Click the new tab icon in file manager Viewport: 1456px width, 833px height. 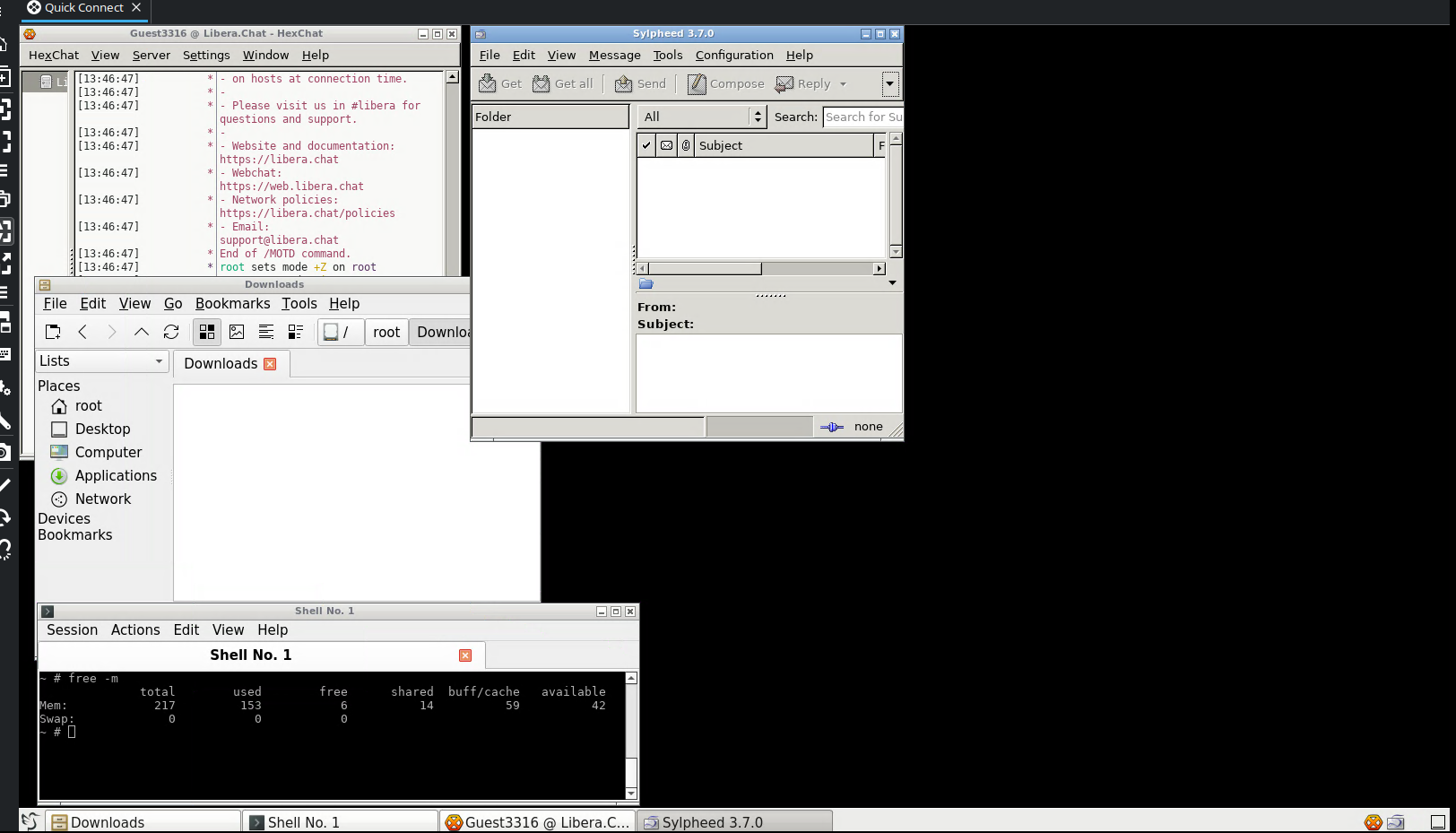(53, 332)
